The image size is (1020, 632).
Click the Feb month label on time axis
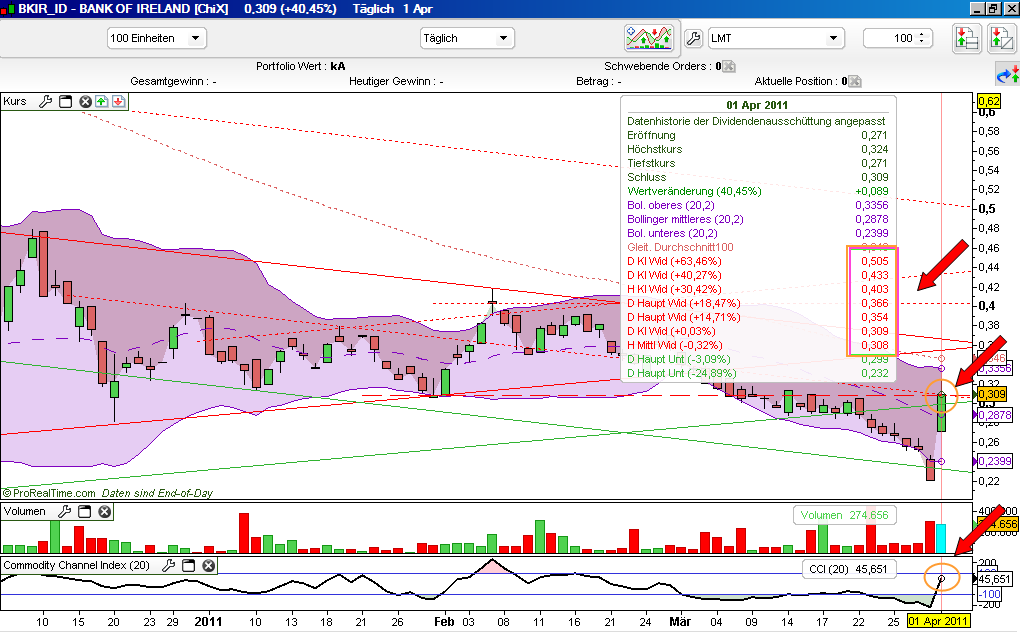coord(444,622)
